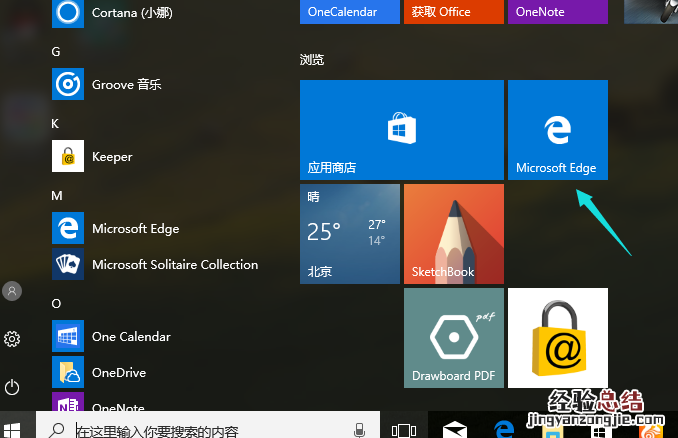Open OneDrive from the app list

118,373
